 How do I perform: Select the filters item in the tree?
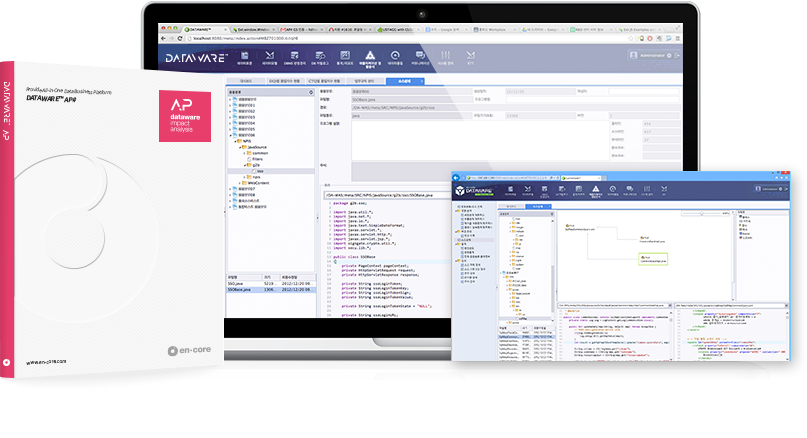pos(257,159)
